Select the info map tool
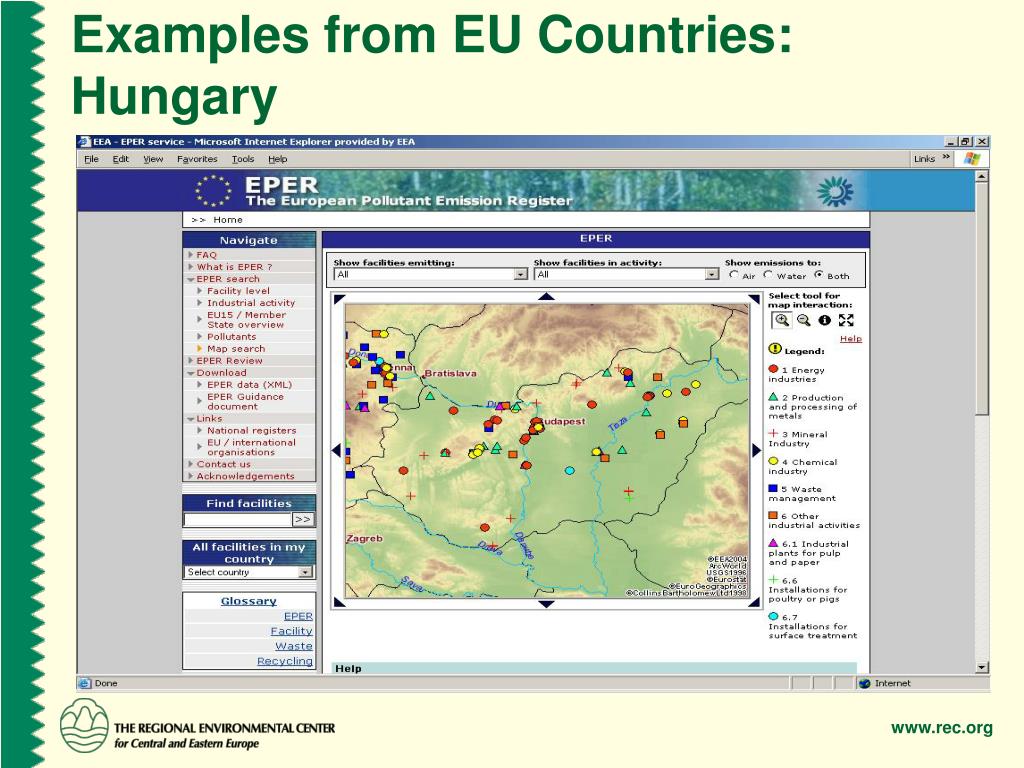Viewport: 1024px width, 768px height. [x=825, y=320]
